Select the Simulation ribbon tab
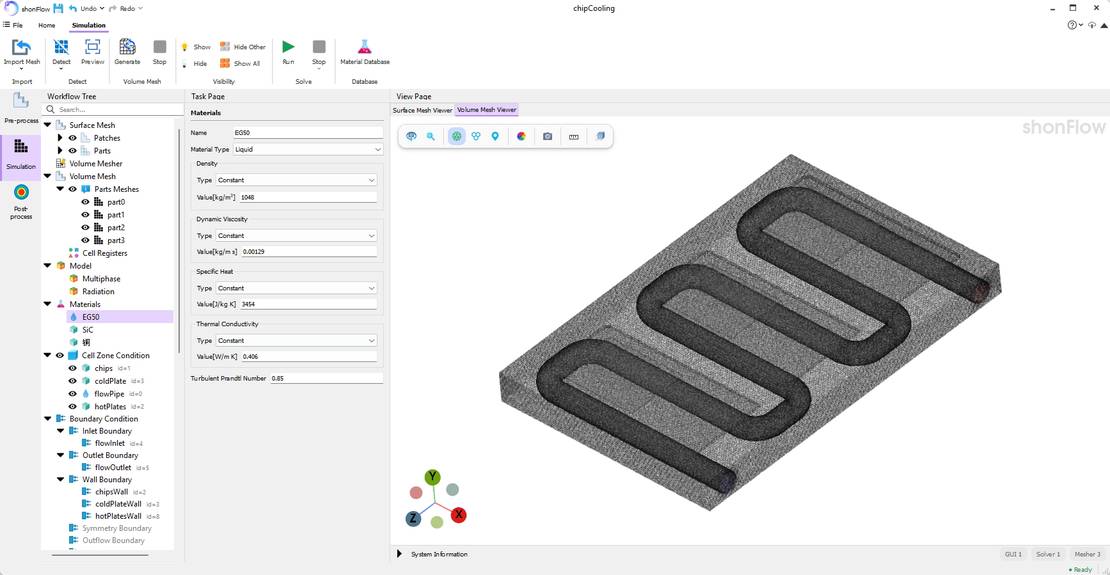The height and width of the screenshot is (575, 1110). [x=88, y=25]
